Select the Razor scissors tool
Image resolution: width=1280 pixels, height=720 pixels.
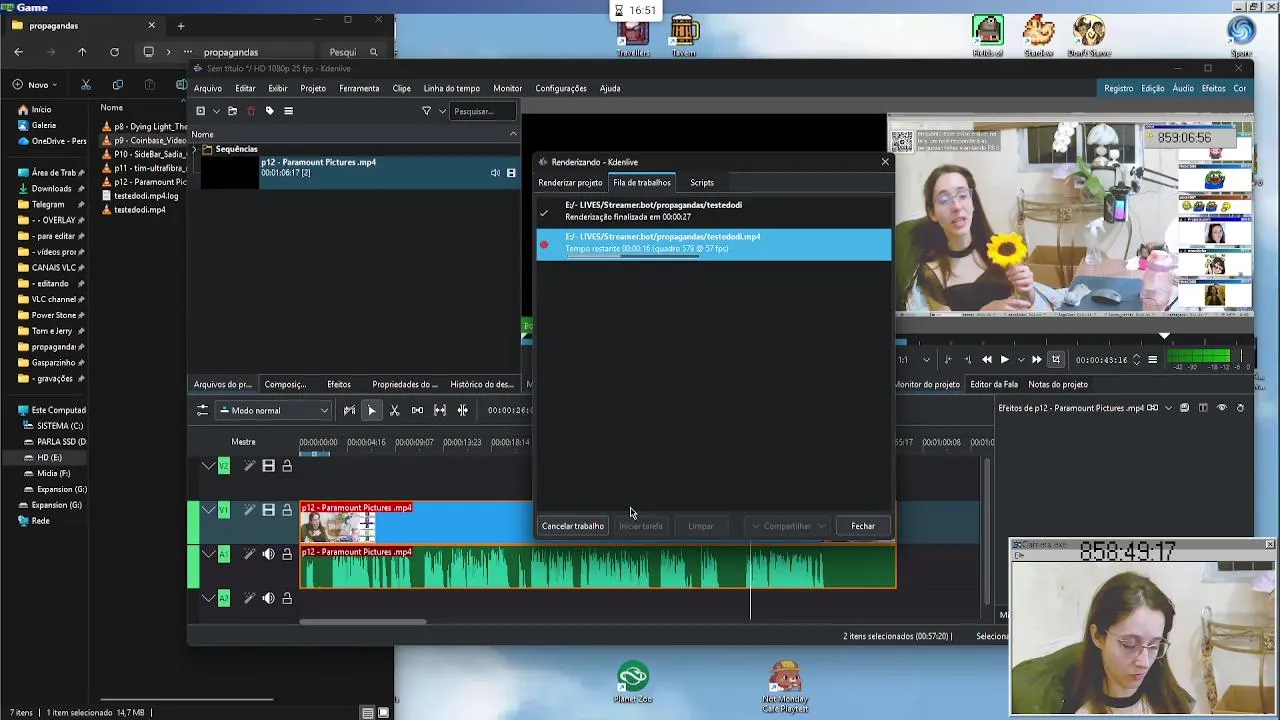[x=394, y=410]
